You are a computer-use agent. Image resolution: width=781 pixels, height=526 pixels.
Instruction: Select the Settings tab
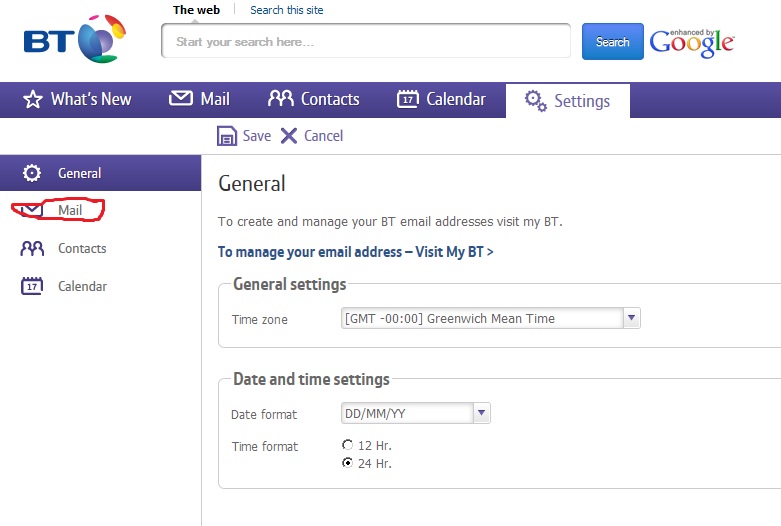pyautogui.click(x=568, y=101)
